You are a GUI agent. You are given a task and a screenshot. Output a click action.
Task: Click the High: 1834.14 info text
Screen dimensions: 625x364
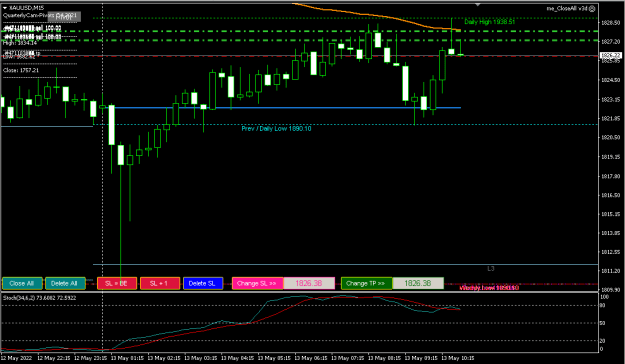(20, 43)
